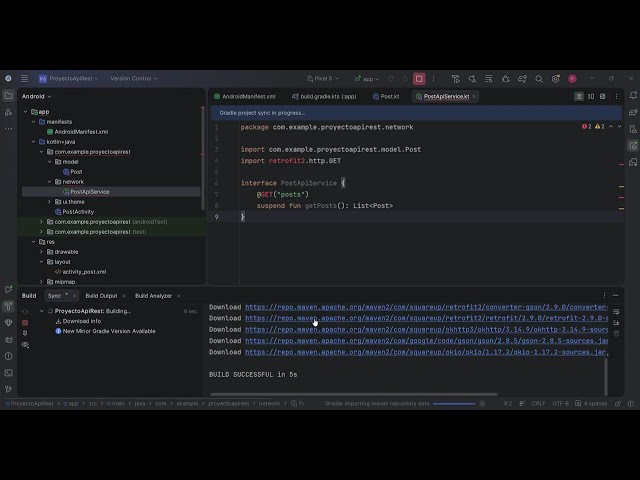Click the Gradle import progress bar
This screenshot has width=640, height=480.
(454, 404)
